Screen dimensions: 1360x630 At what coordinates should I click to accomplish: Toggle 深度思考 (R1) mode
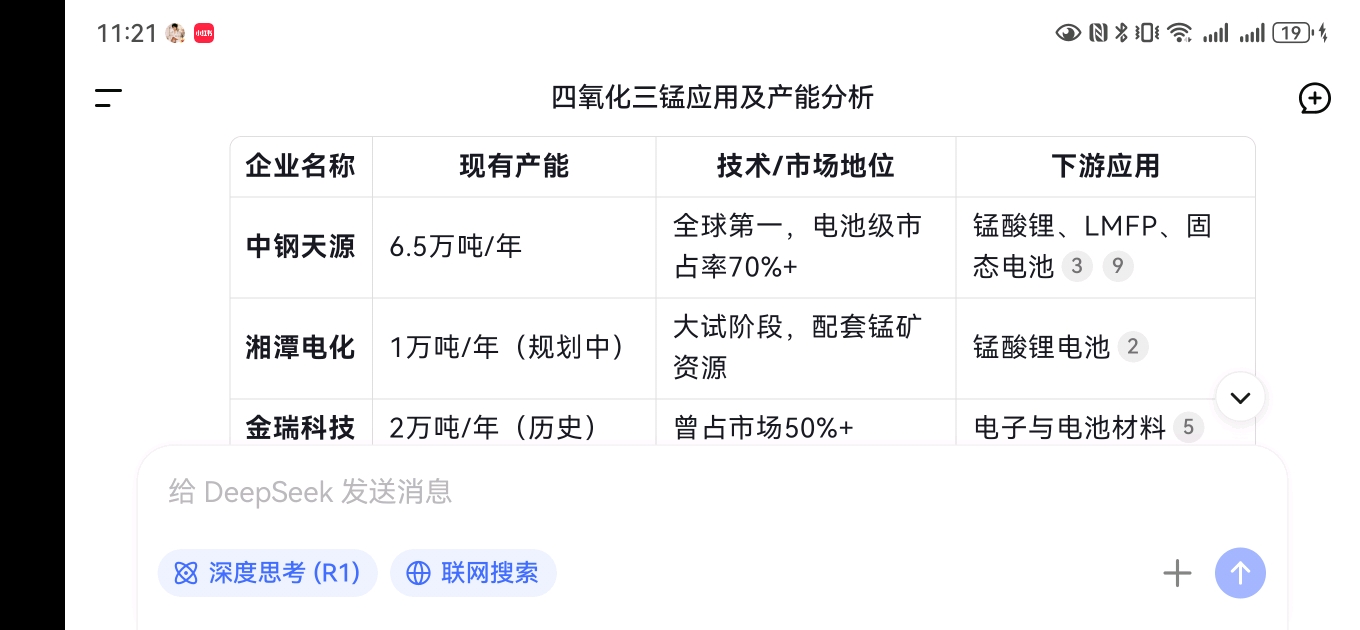coord(267,573)
